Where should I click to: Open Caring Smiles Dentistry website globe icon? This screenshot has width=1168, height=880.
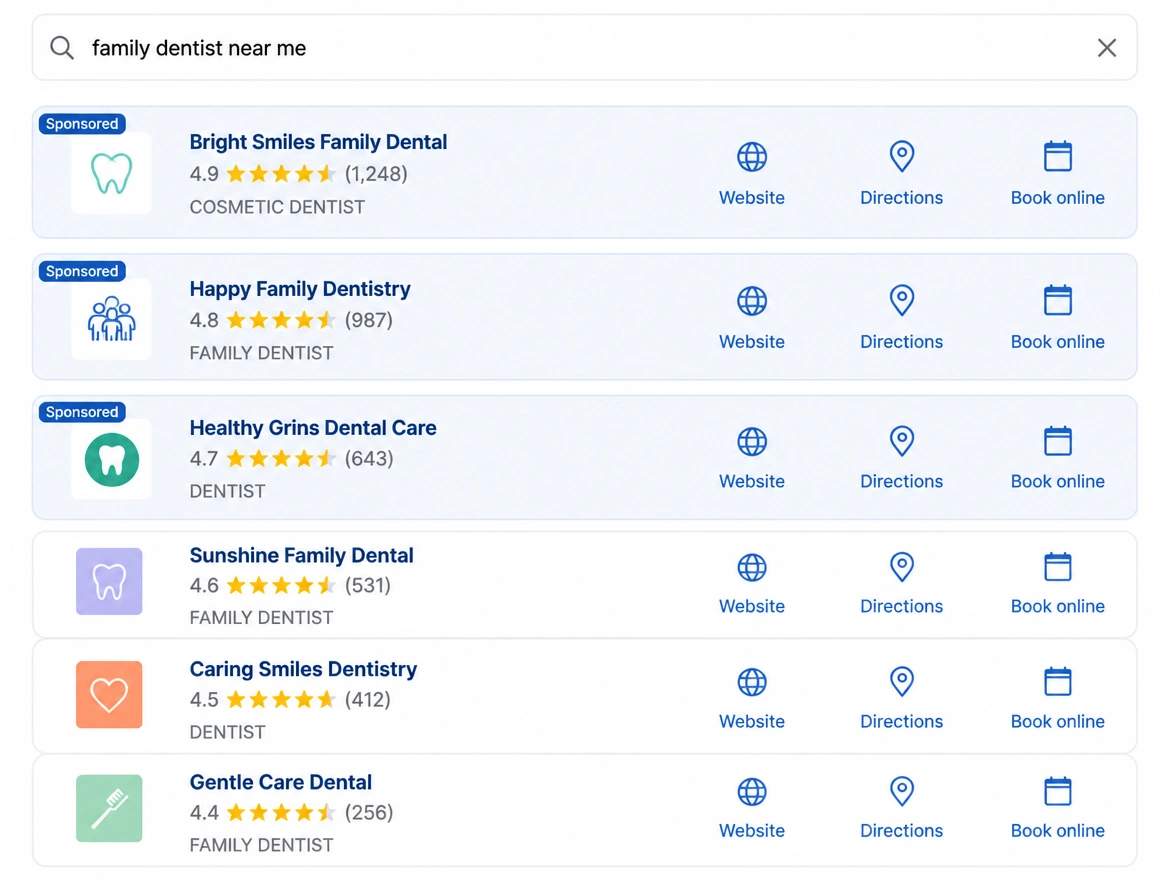click(752, 682)
